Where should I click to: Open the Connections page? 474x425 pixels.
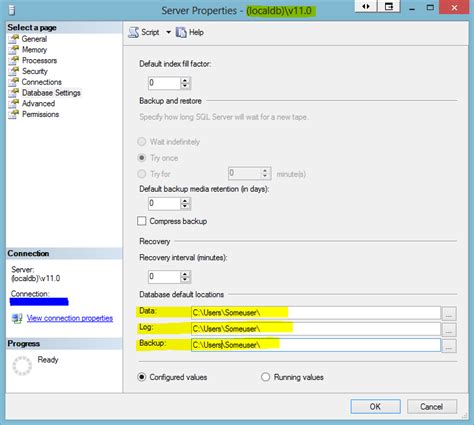[x=42, y=82]
